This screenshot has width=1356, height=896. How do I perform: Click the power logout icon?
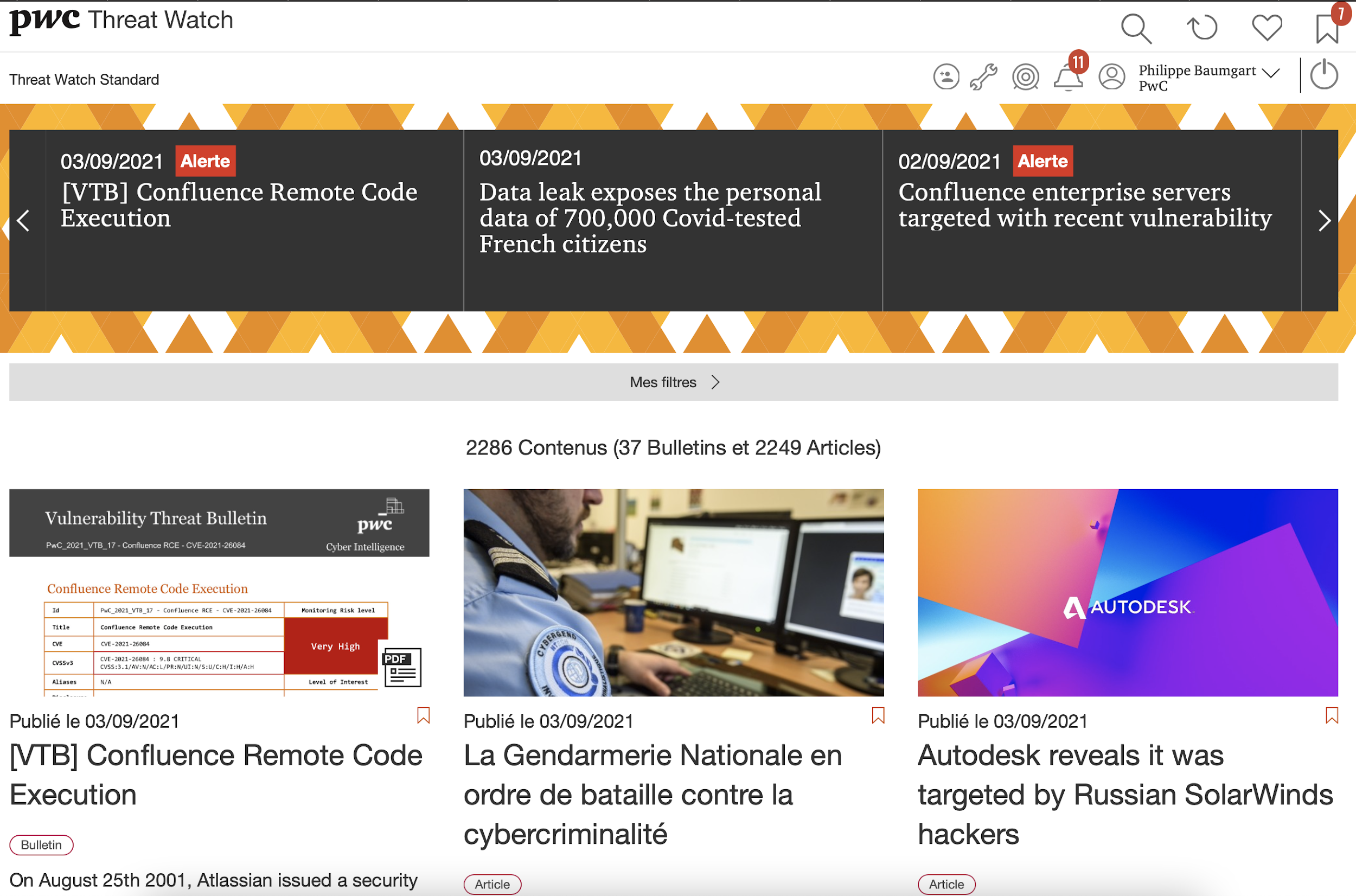click(1324, 75)
